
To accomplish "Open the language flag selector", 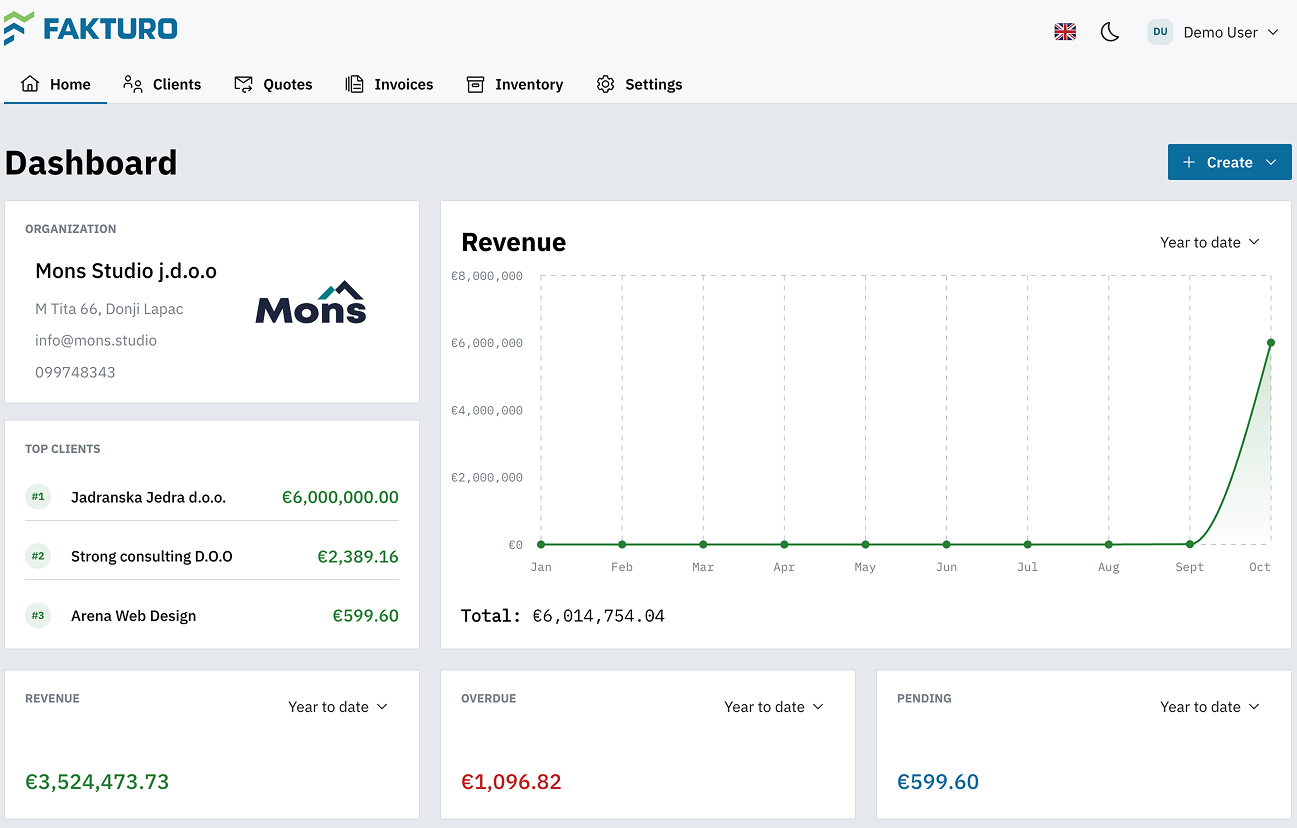I will point(1065,32).
